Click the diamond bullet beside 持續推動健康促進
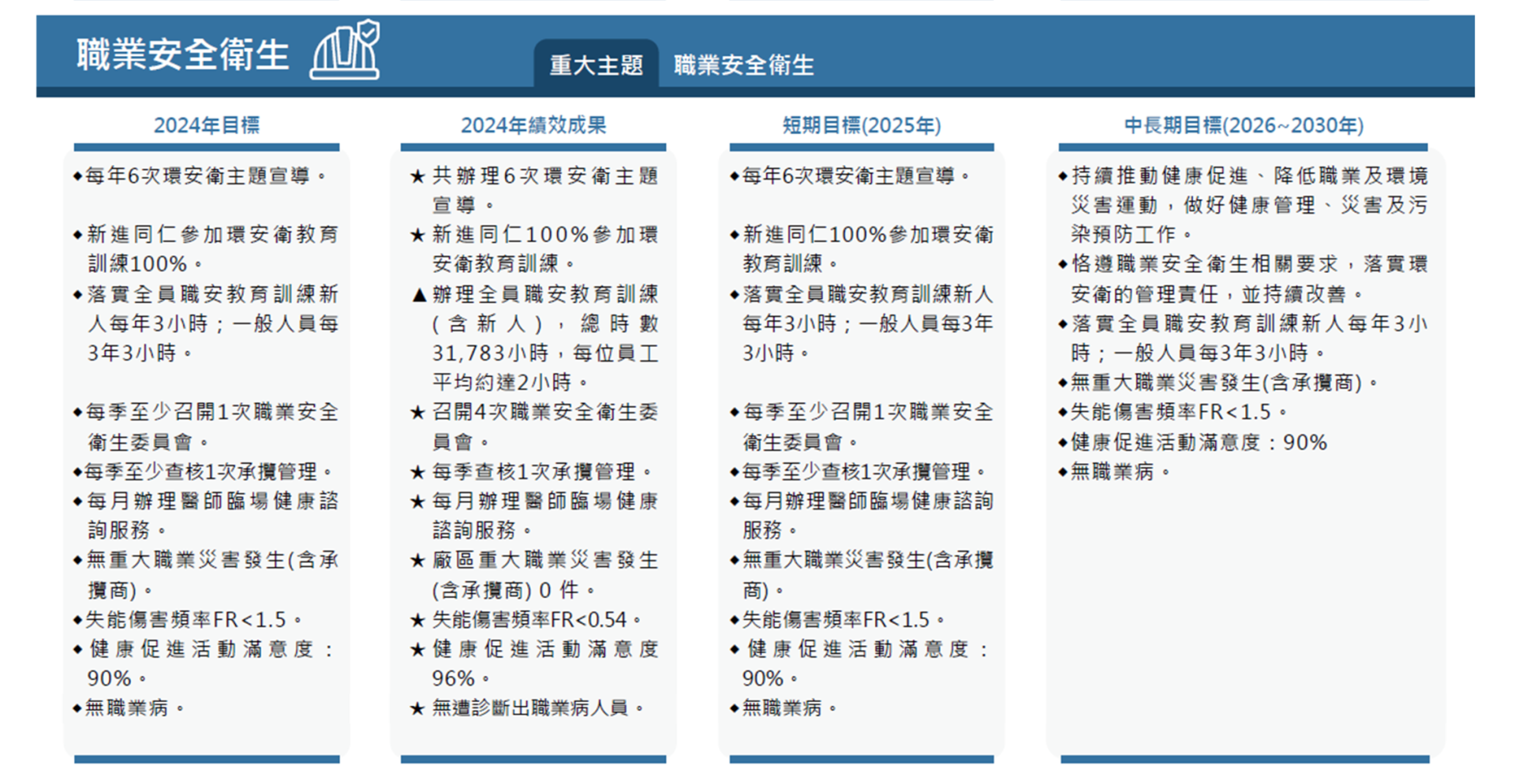1515x784 pixels. click(x=1063, y=176)
